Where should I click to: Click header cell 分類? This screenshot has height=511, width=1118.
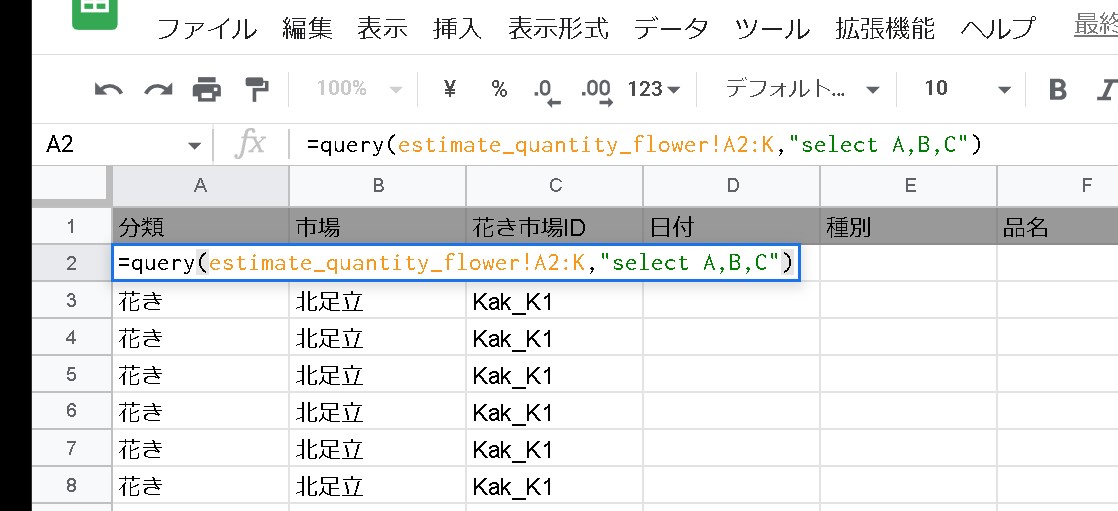(200, 227)
